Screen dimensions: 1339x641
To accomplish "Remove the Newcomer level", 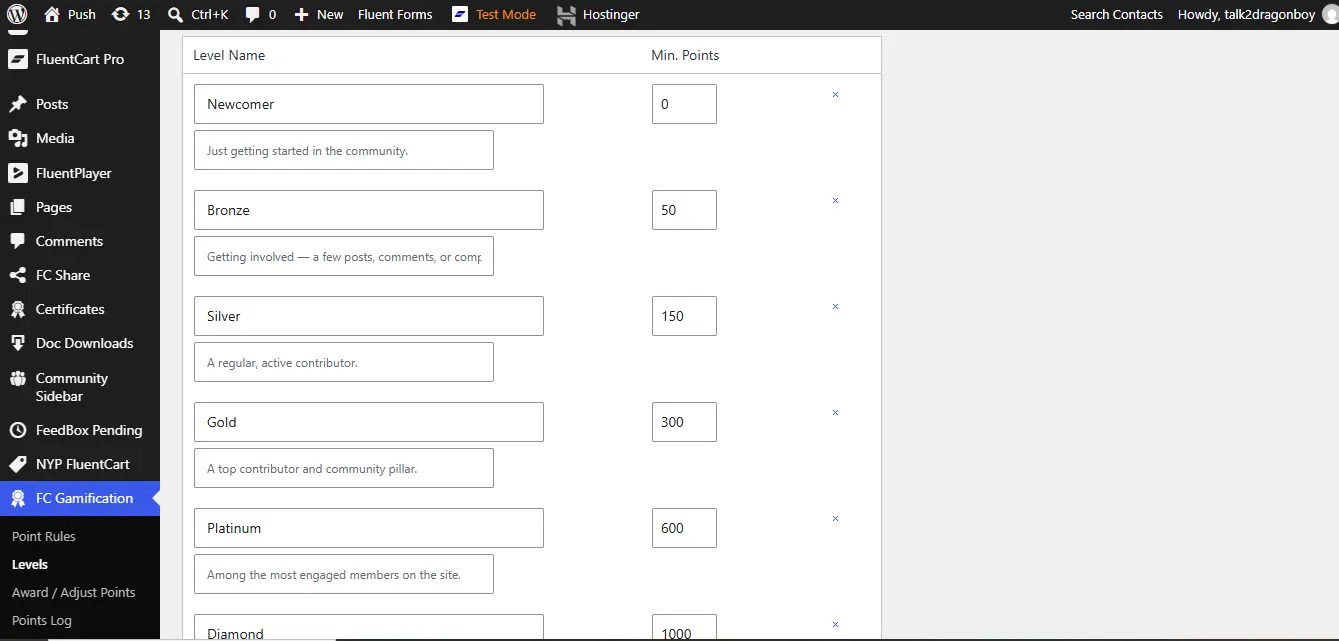I will click(x=835, y=94).
